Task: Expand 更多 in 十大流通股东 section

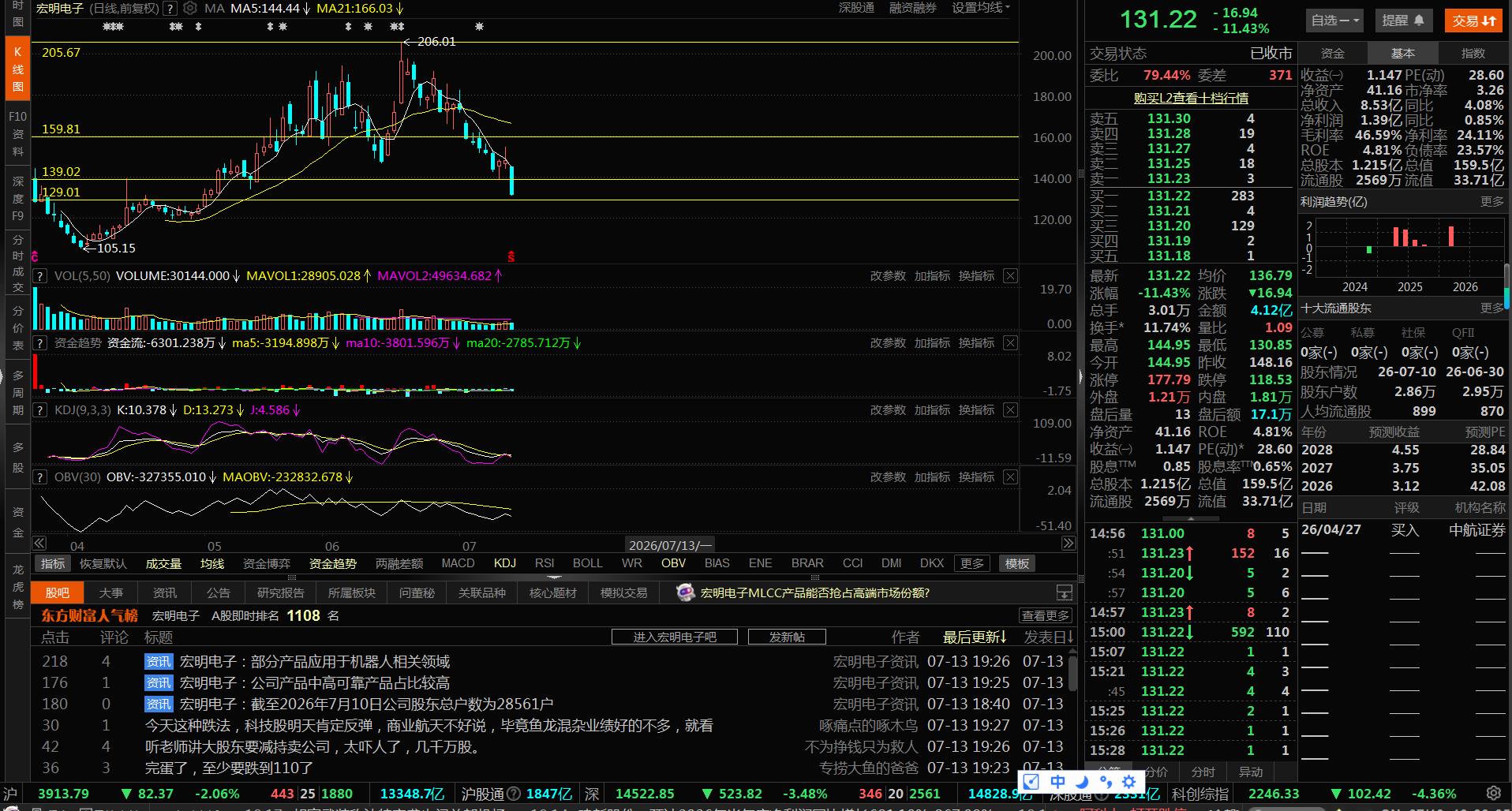Action: (1491, 308)
